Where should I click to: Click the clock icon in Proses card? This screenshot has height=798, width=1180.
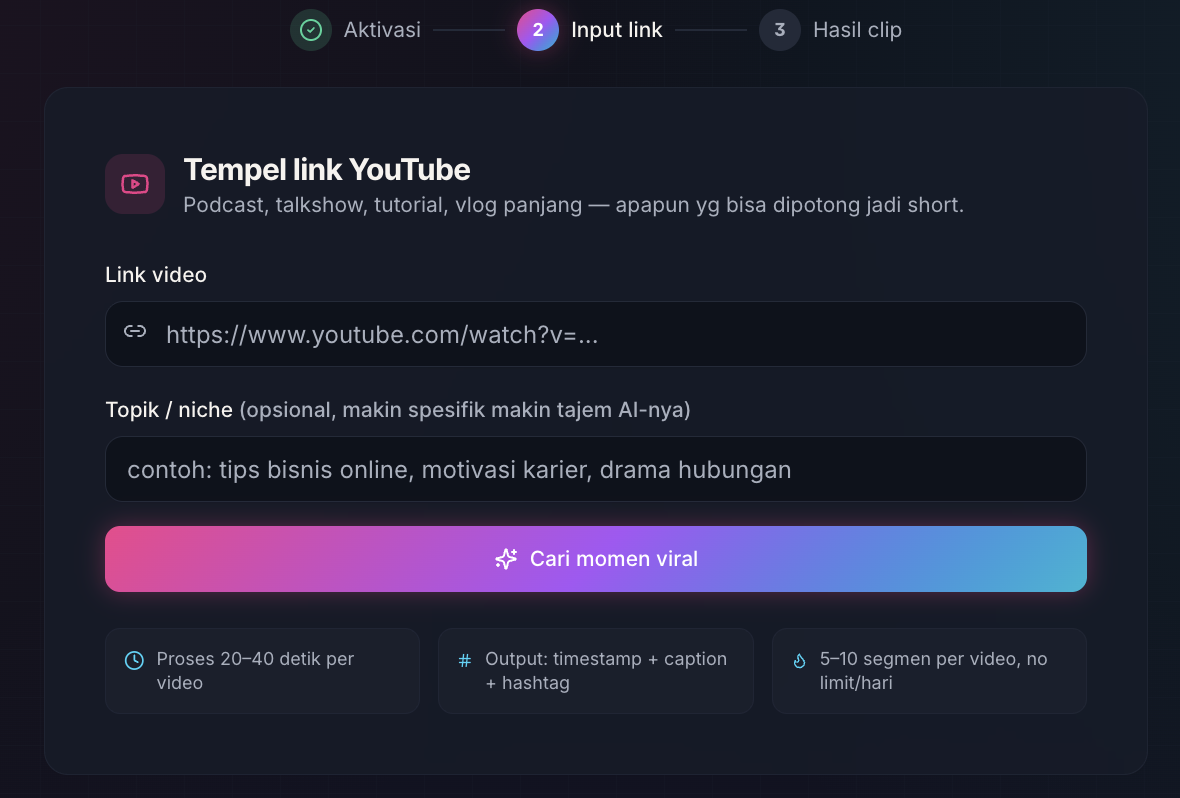point(134,660)
